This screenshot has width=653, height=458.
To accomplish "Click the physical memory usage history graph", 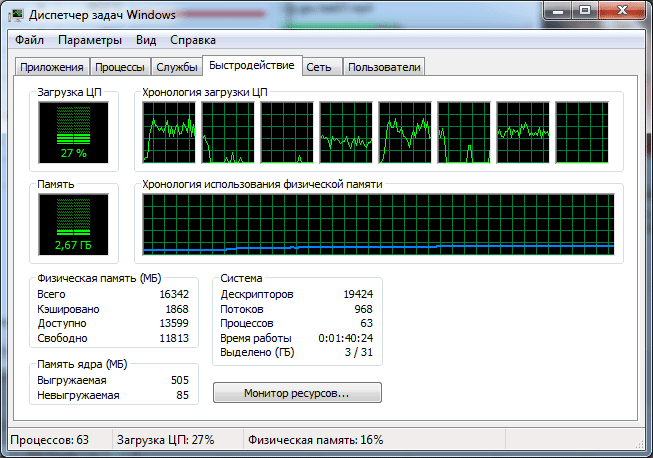I will 378,224.
